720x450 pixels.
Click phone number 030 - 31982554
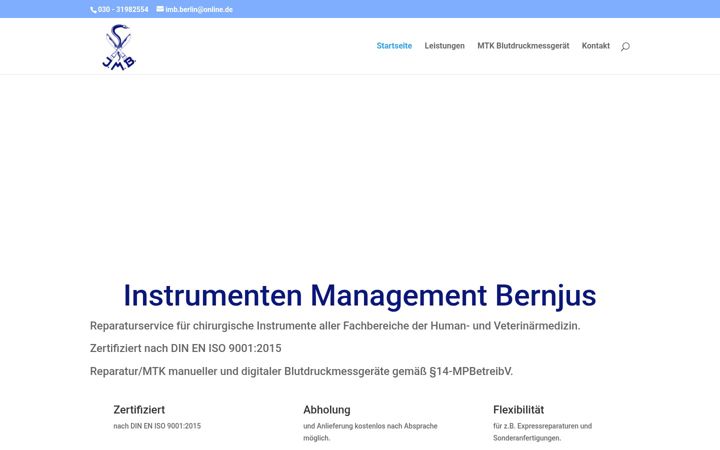click(123, 9)
